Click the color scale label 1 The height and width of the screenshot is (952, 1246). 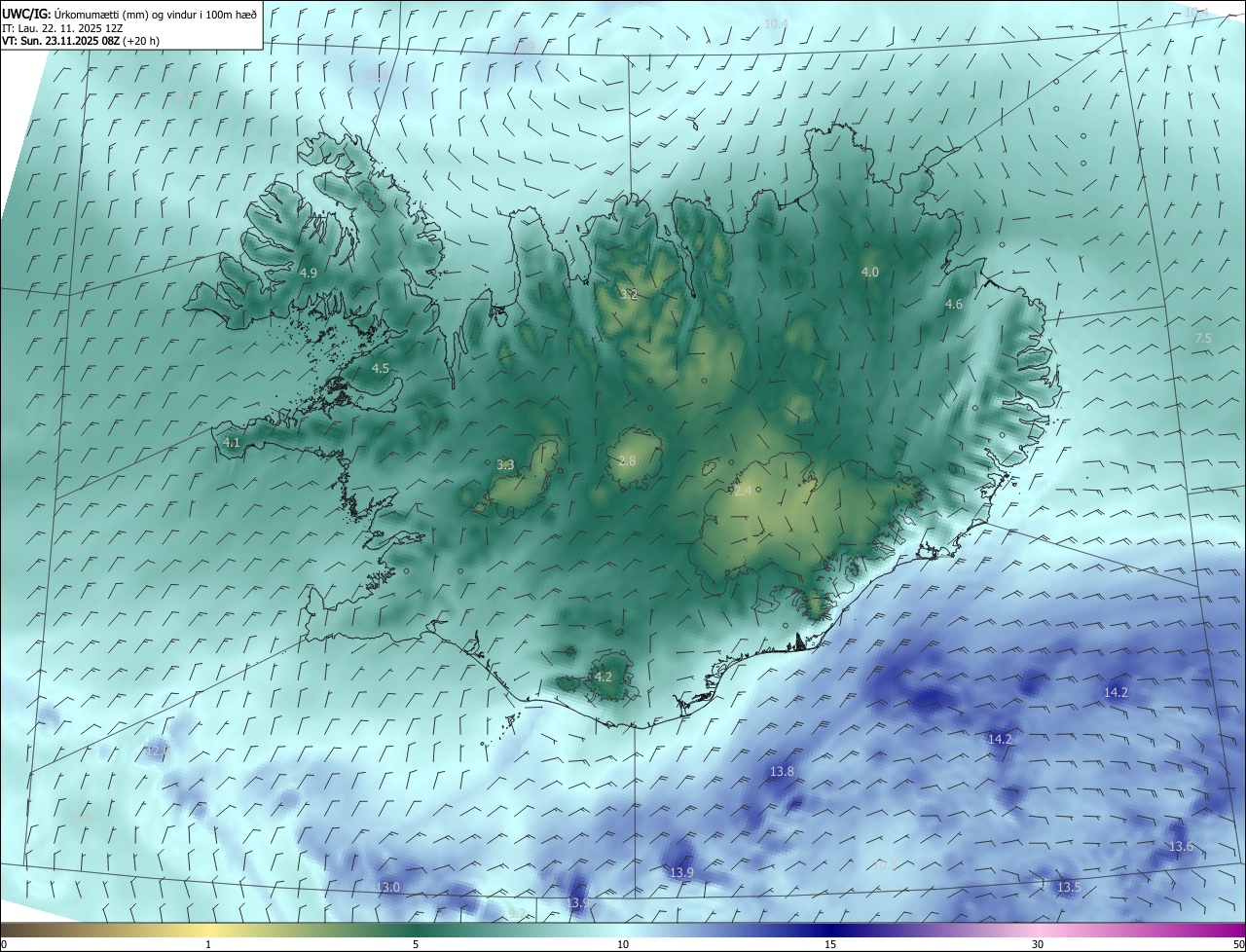(x=208, y=945)
